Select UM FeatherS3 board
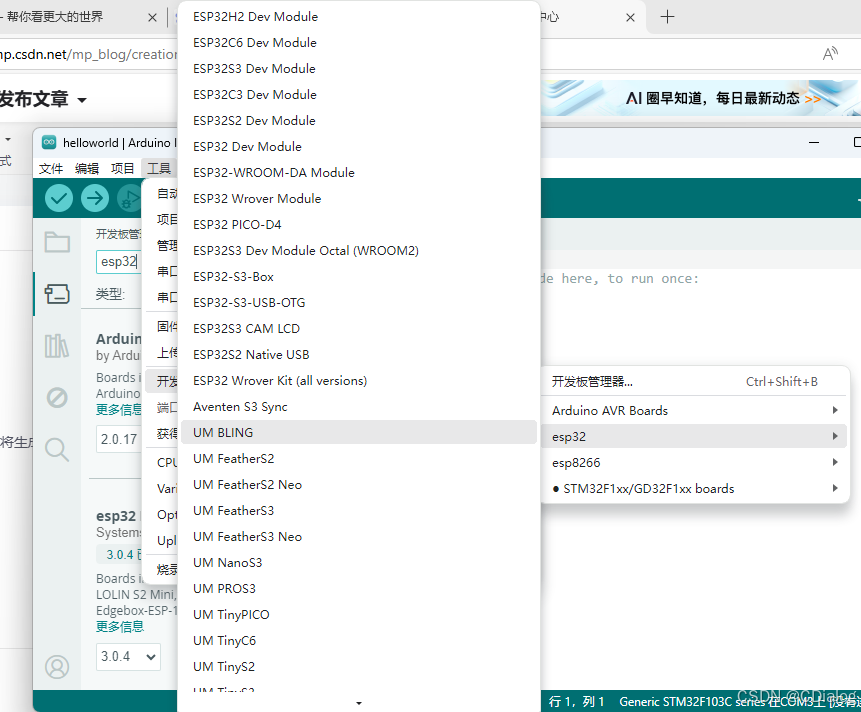This screenshot has height=712, width=861. coord(359,511)
